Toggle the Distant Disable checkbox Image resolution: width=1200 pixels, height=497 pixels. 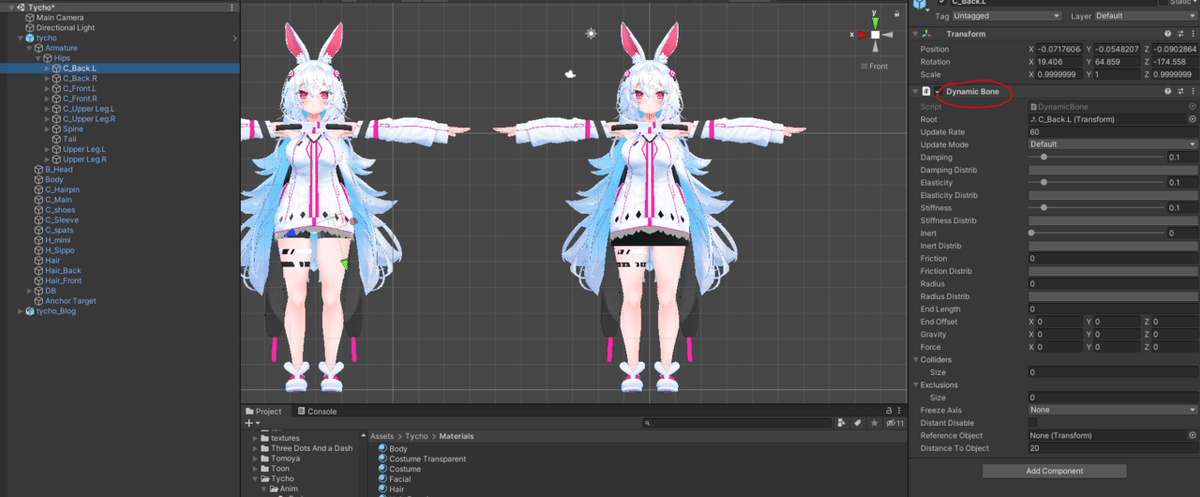1033,423
